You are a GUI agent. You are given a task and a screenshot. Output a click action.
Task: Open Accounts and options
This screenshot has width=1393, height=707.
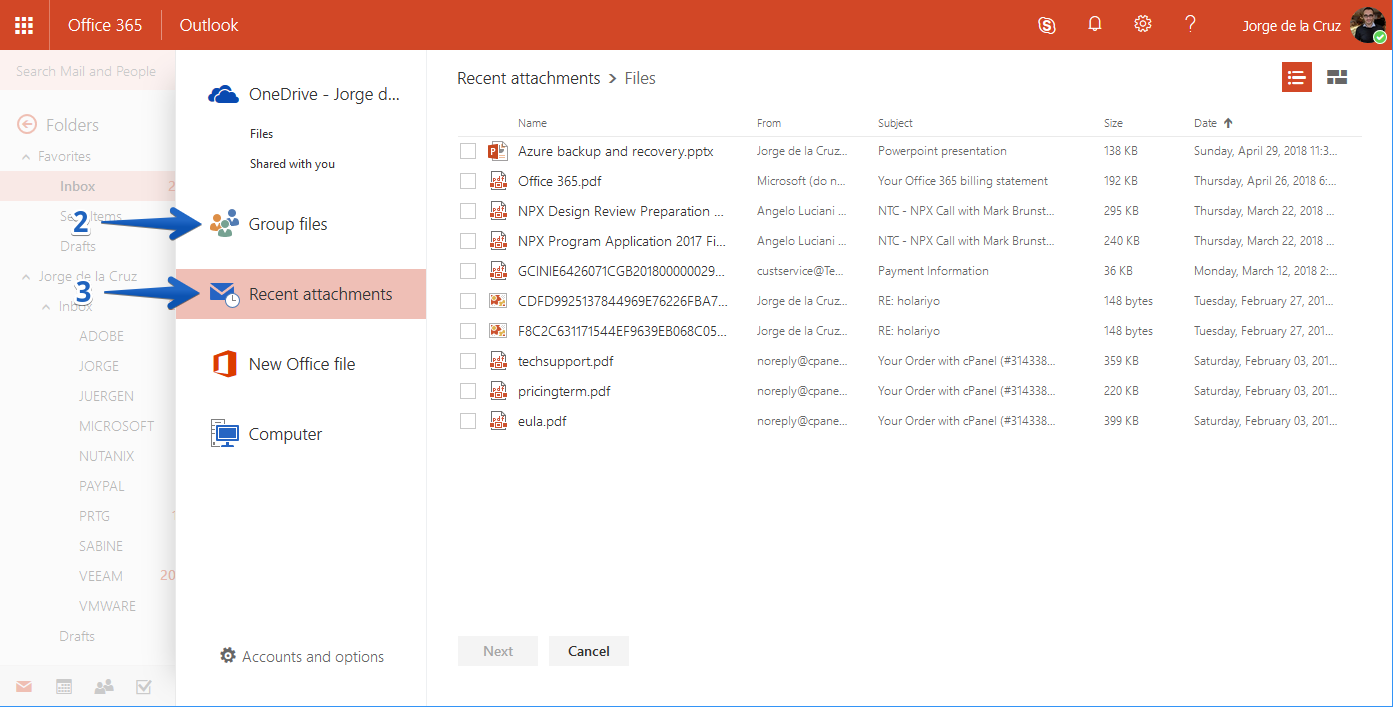point(302,656)
